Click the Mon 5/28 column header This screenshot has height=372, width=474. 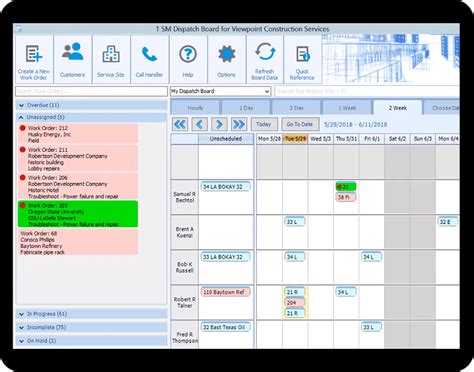tap(269, 139)
